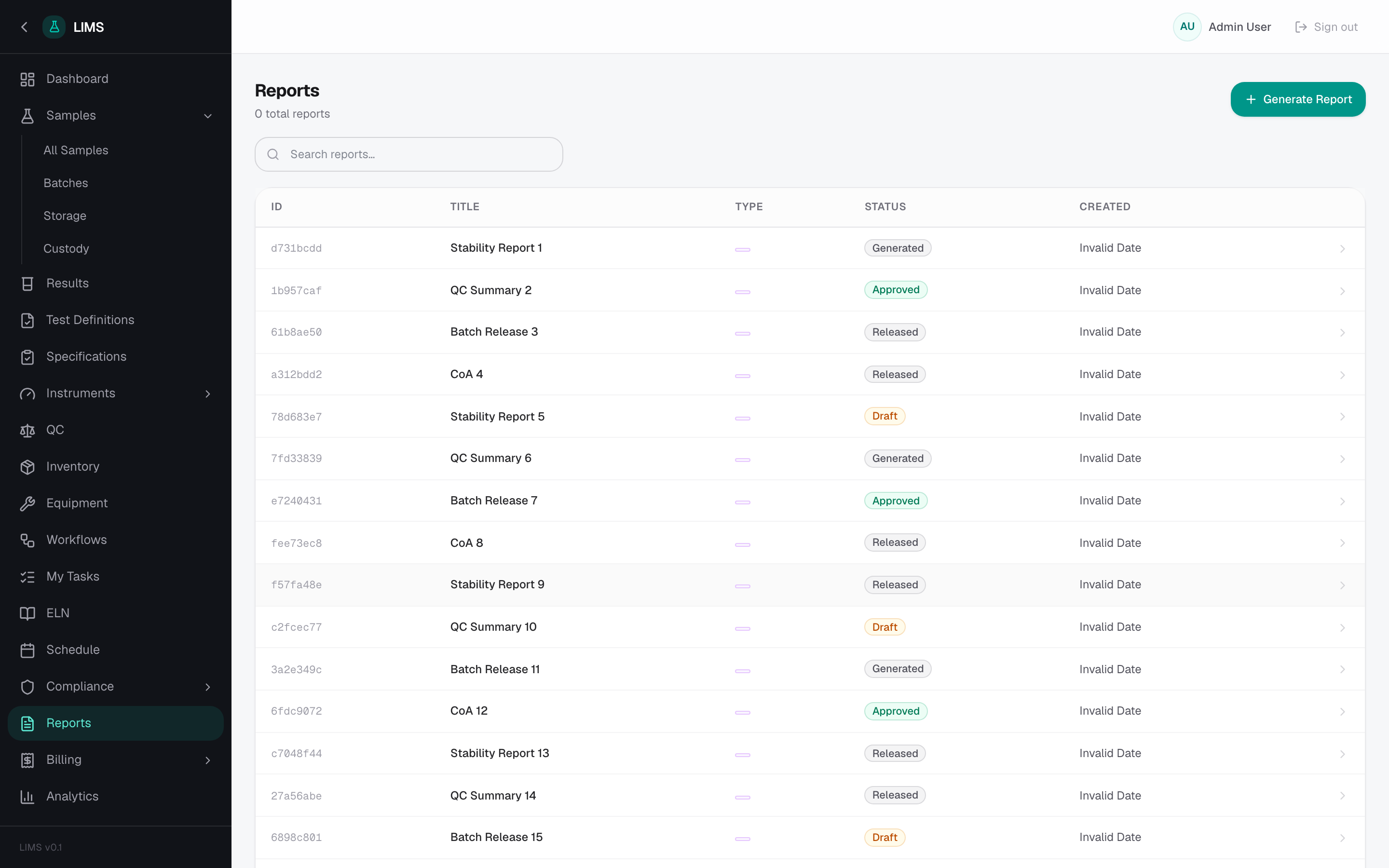1389x868 pixels.
Task: Click Approved badge for Batch Release 7
Action: pos(896,501)
